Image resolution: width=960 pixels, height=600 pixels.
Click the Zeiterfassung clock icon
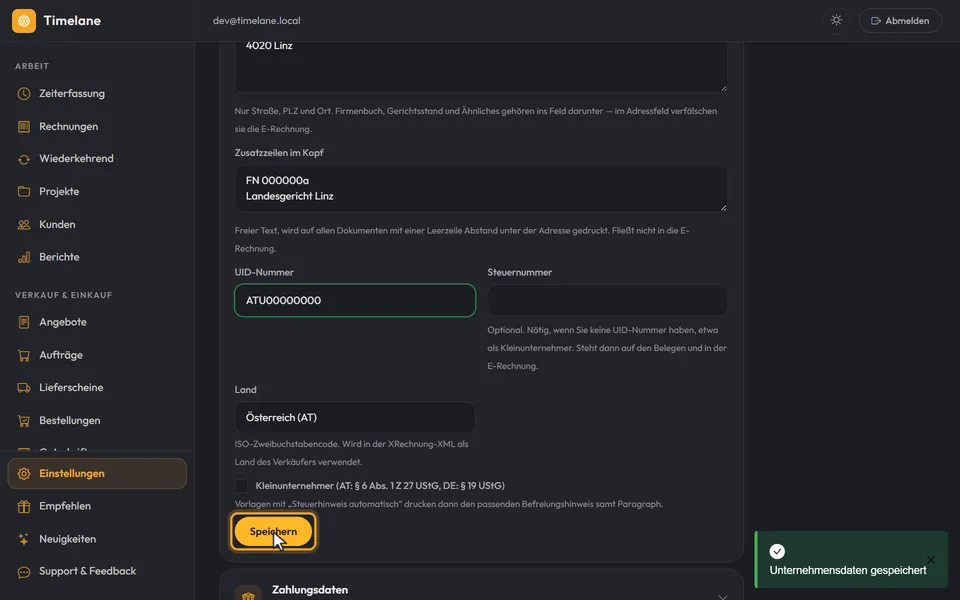[24, 94]
